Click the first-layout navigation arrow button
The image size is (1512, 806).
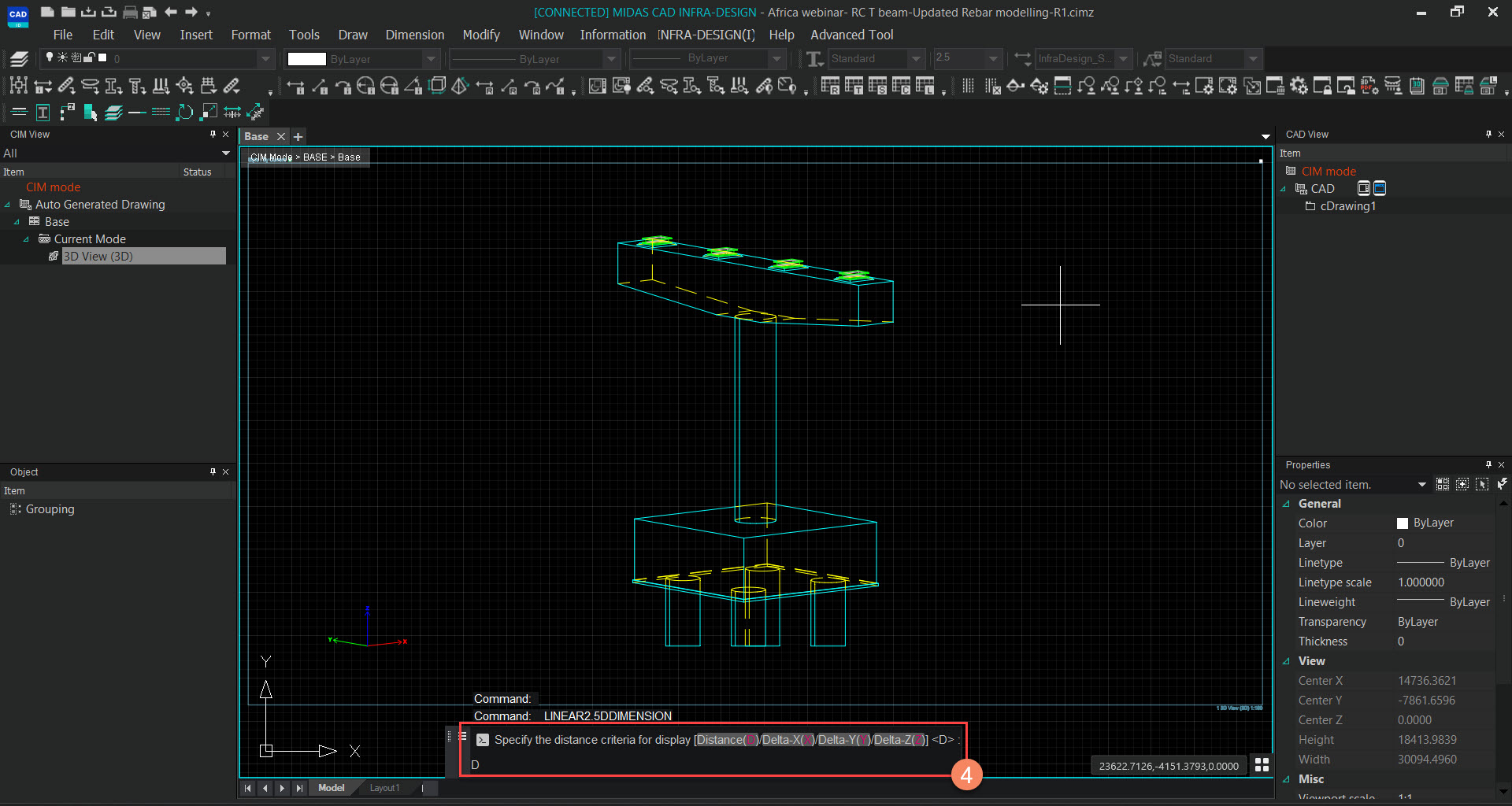pos(248,788)
